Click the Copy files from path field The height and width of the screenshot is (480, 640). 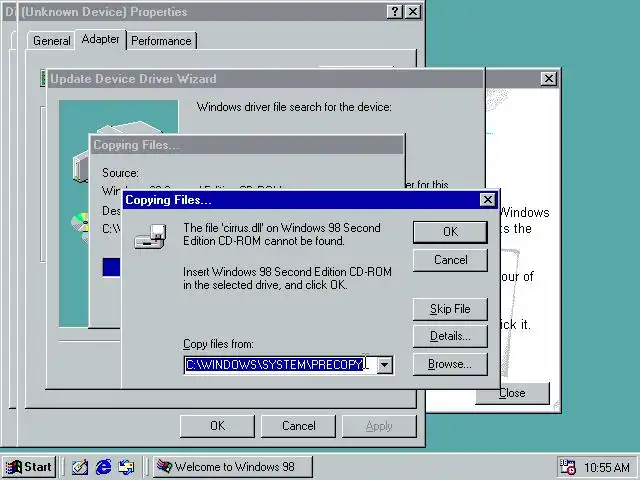[280, 365]
